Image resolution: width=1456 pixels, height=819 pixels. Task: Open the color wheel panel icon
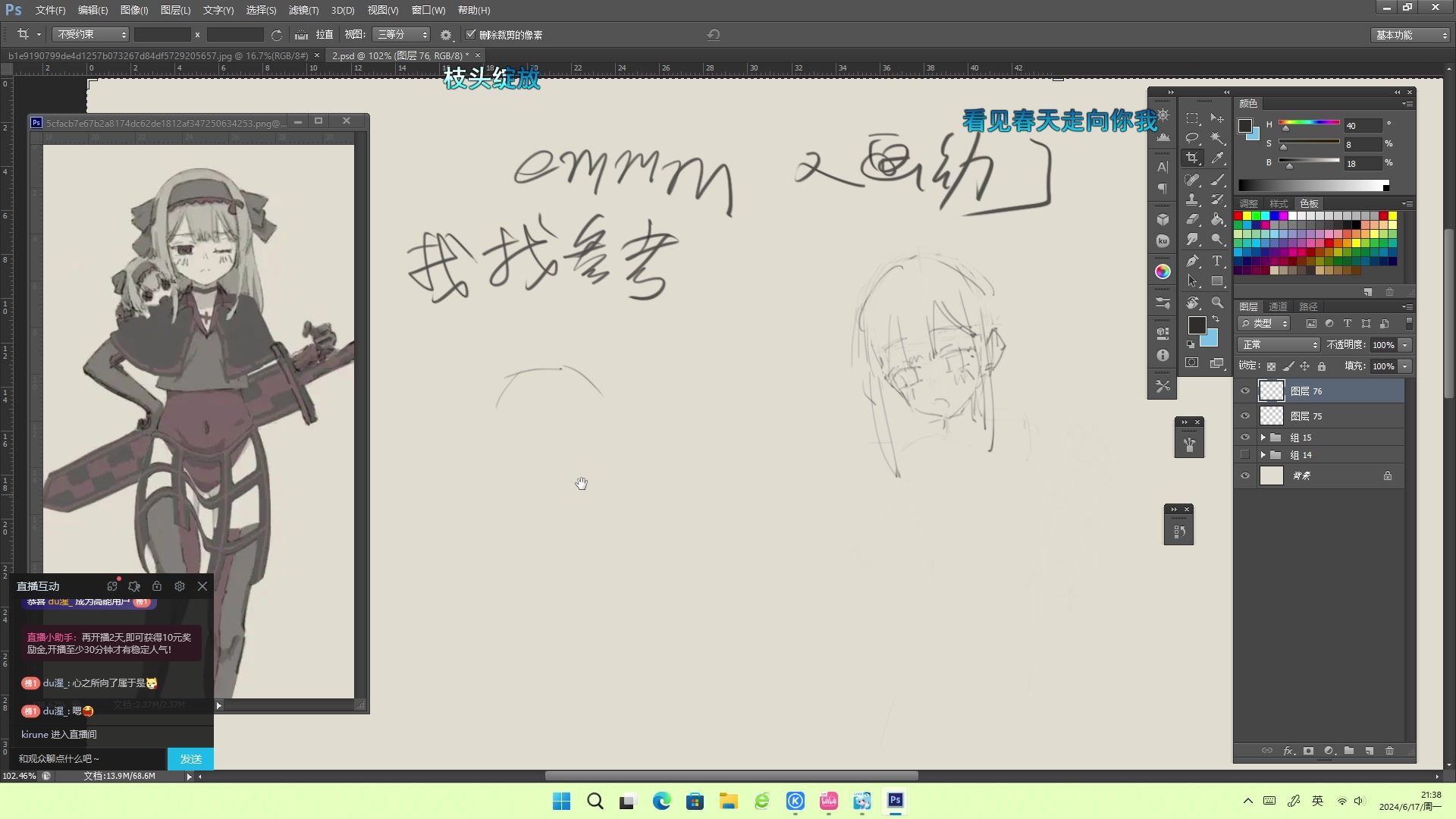[1163, 271]
